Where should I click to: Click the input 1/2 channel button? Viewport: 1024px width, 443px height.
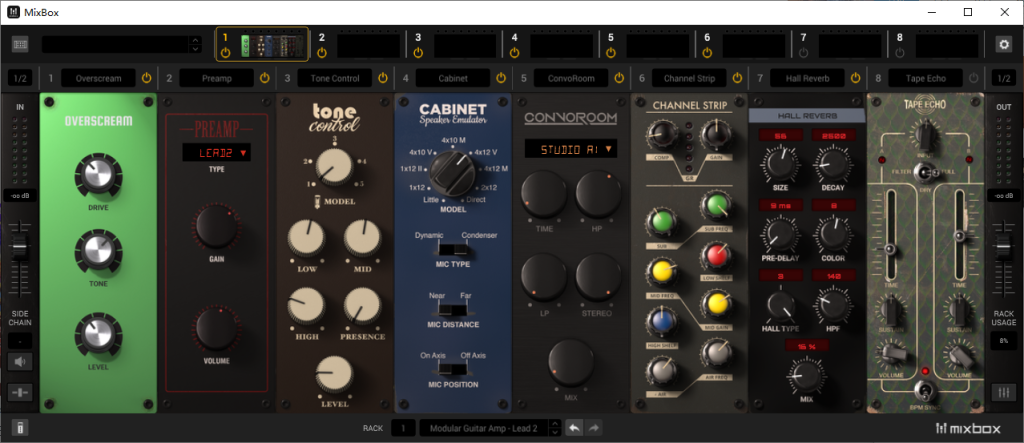coord(20,78)
